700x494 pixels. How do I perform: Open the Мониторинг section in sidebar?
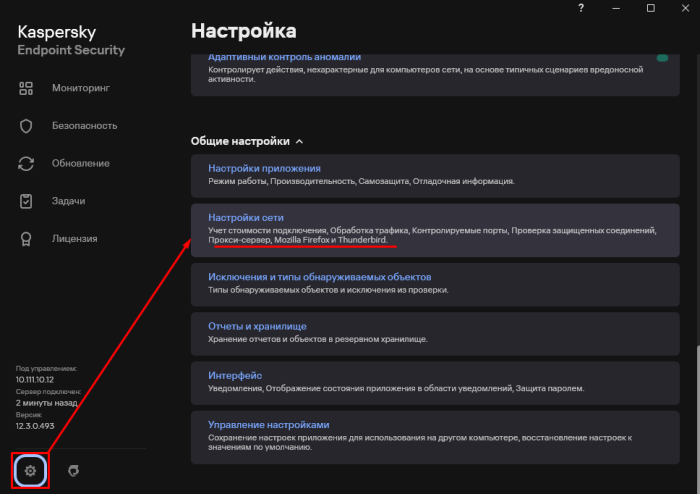click(80, 88)
